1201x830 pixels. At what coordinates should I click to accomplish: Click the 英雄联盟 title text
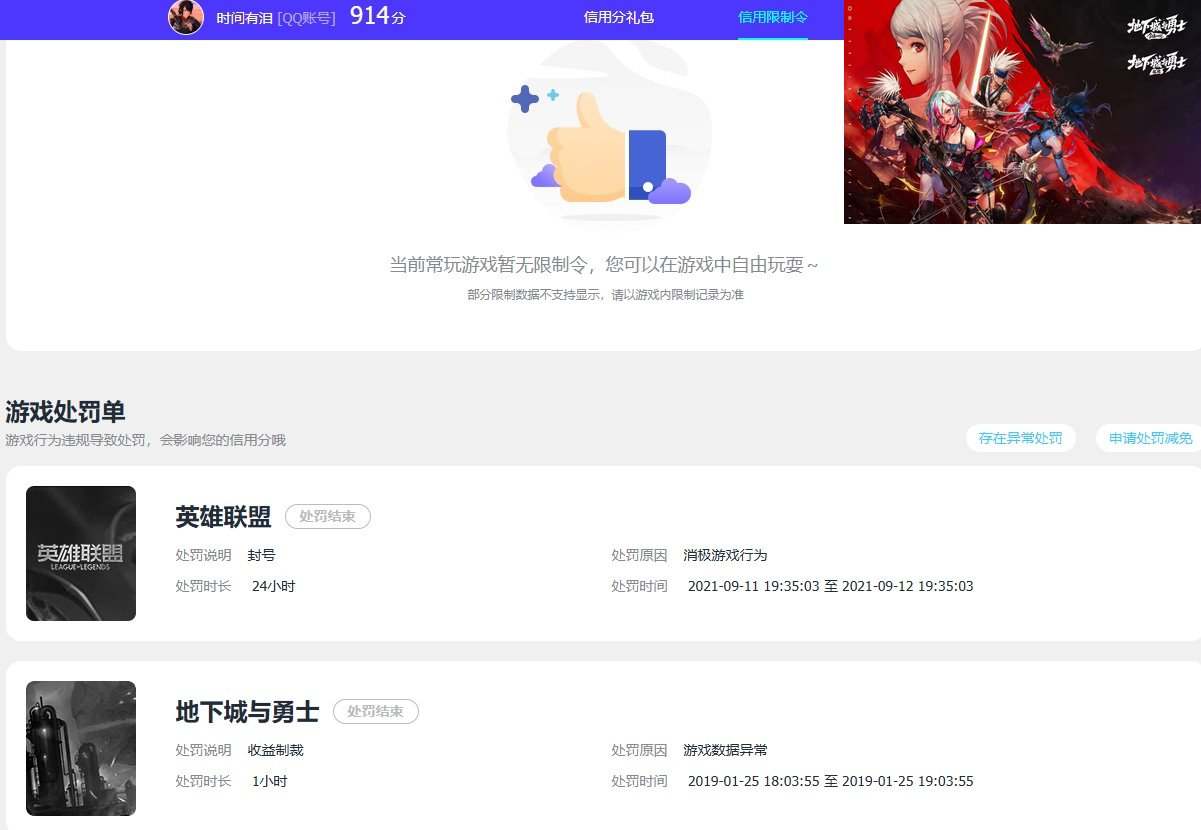(x=223, y=517)
